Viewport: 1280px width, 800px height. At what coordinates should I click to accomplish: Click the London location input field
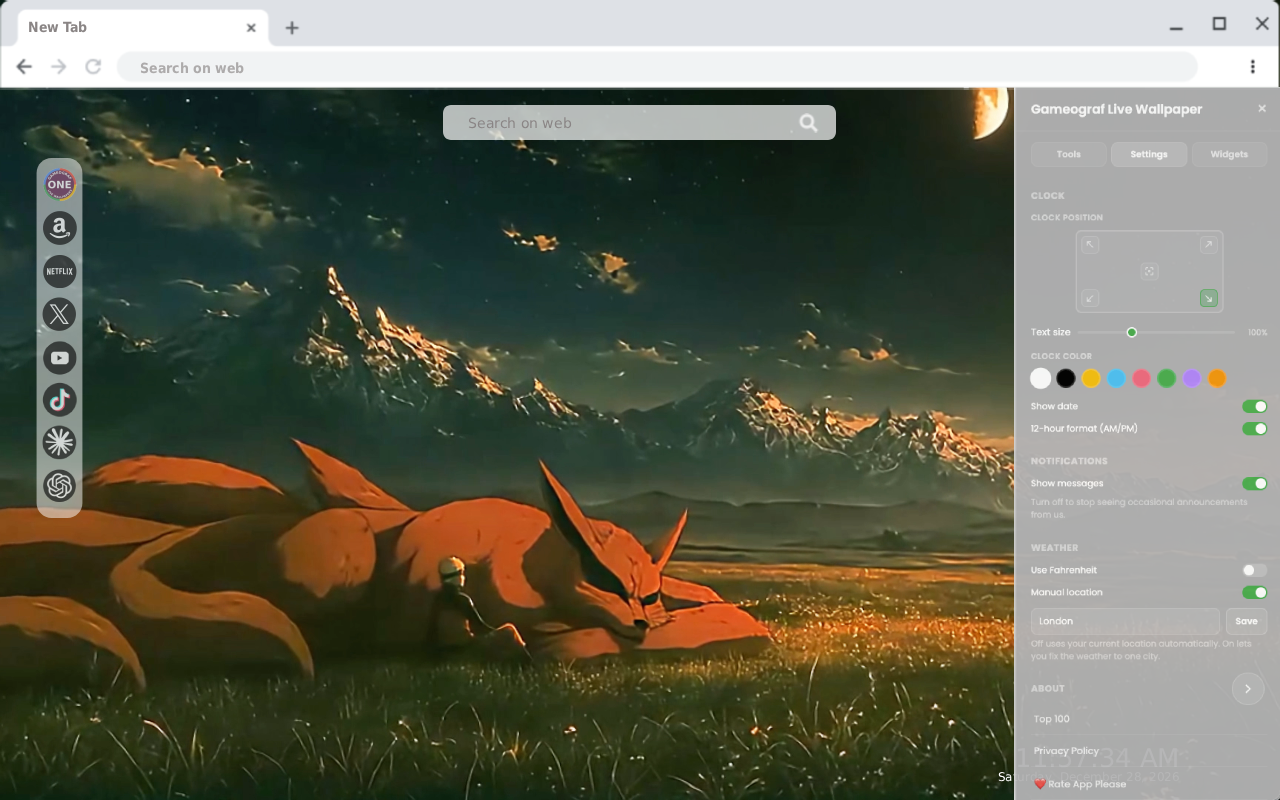click(x=1125, y=621)
